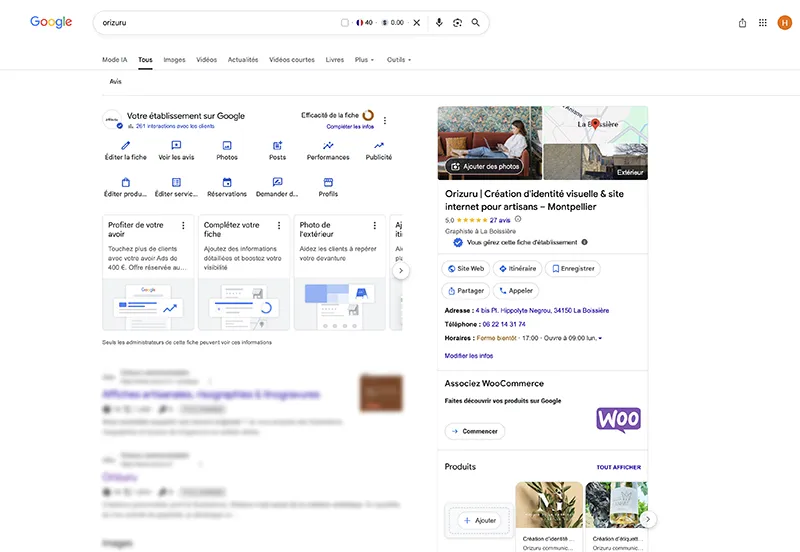Image resolution: width=800 pixels, height=552 pixels.
Task: Open the account avatar H
Action: click(x=785, y=22)
